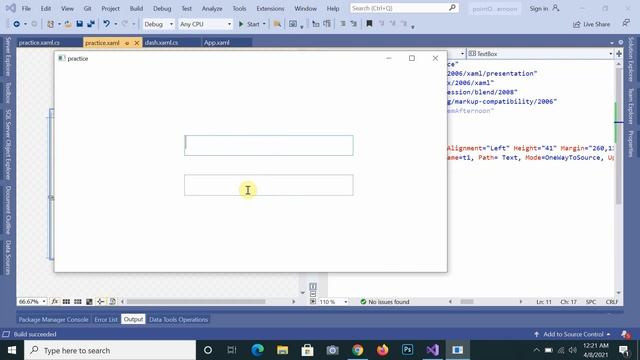Open the File menu
Screen dimensions: 640x360
coord(26,8)
